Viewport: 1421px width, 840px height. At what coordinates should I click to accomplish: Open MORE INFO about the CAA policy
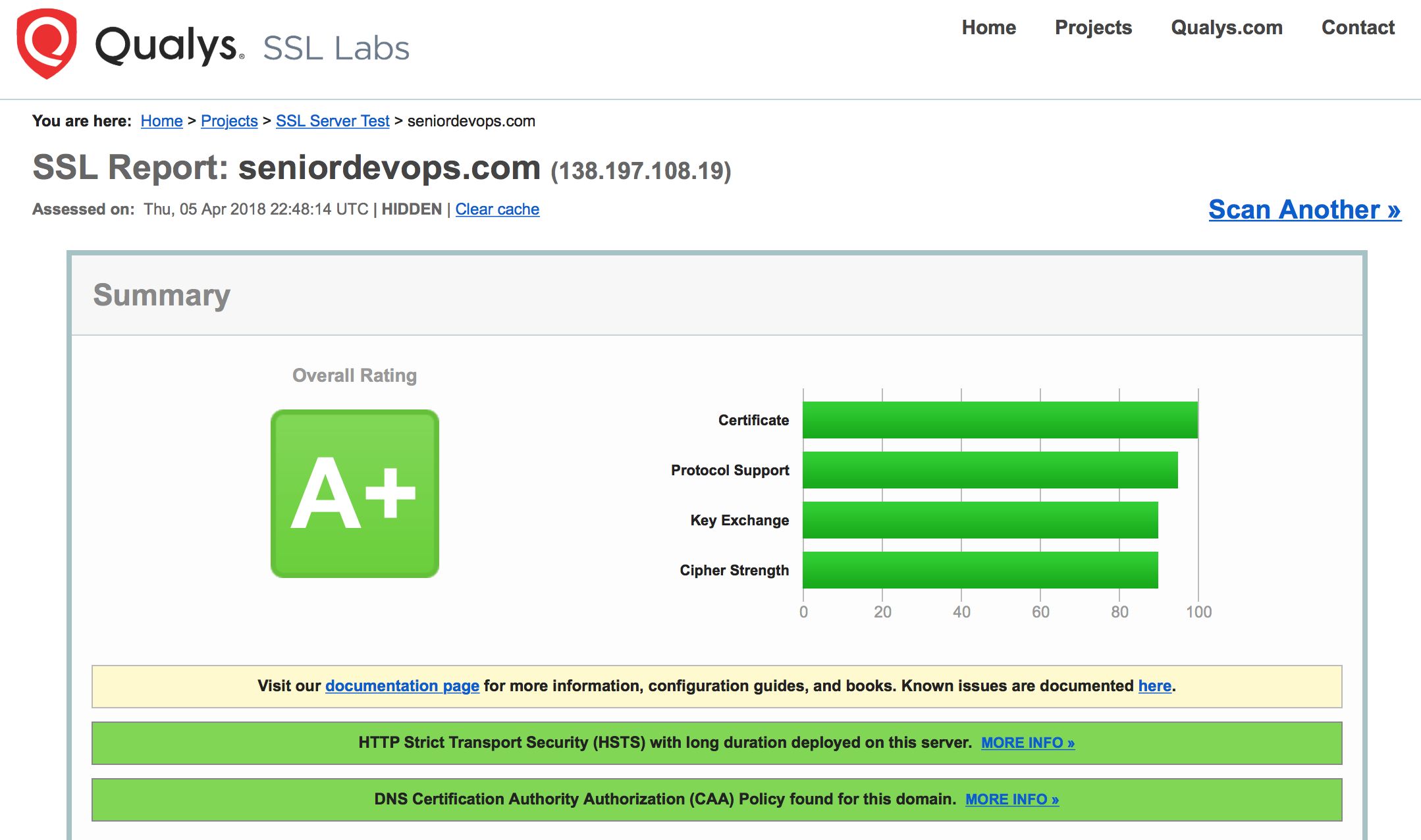1011,799
